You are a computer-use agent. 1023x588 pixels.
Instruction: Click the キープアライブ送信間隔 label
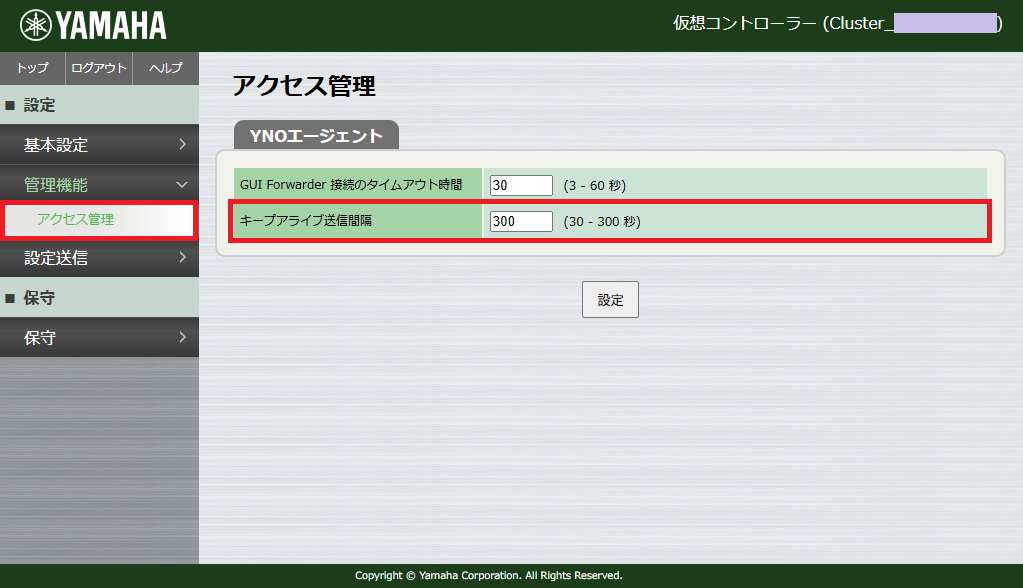[x=305, y=221]
